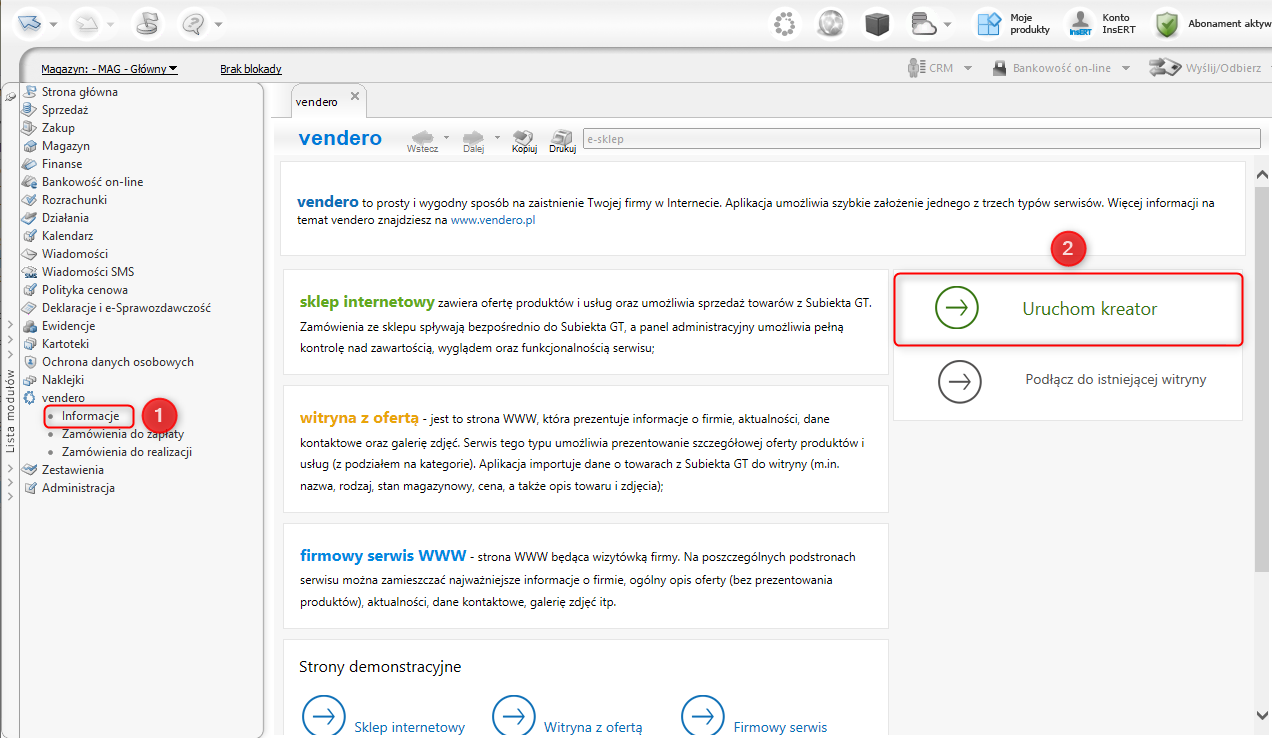Open the Polityka cenowa module
The width and height of the screenshot is (1272, 738).
click(85, 290)
